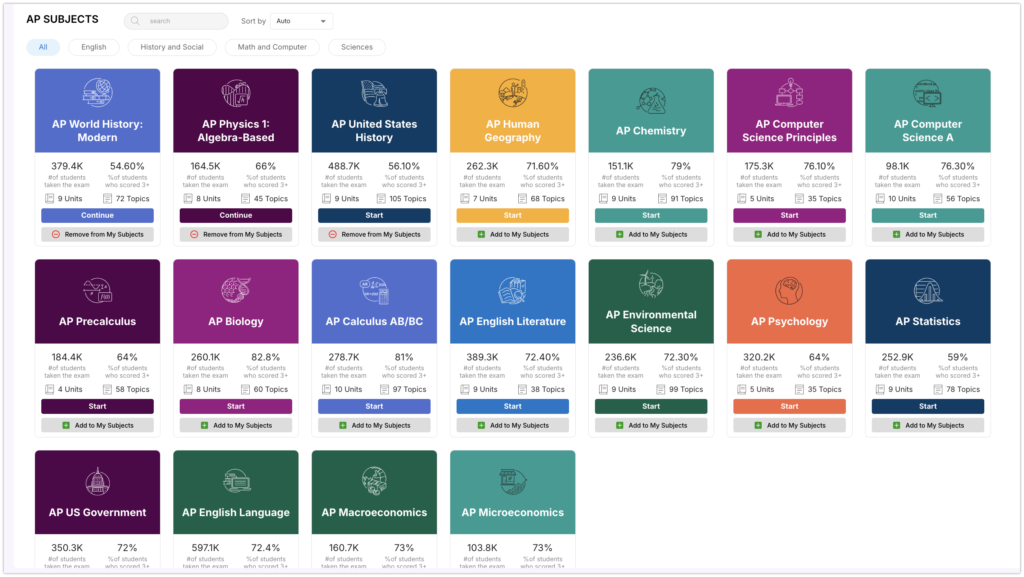The image size is (1024, 577).
Task: Start AP Computer Science A
Action: pos(928,215)
